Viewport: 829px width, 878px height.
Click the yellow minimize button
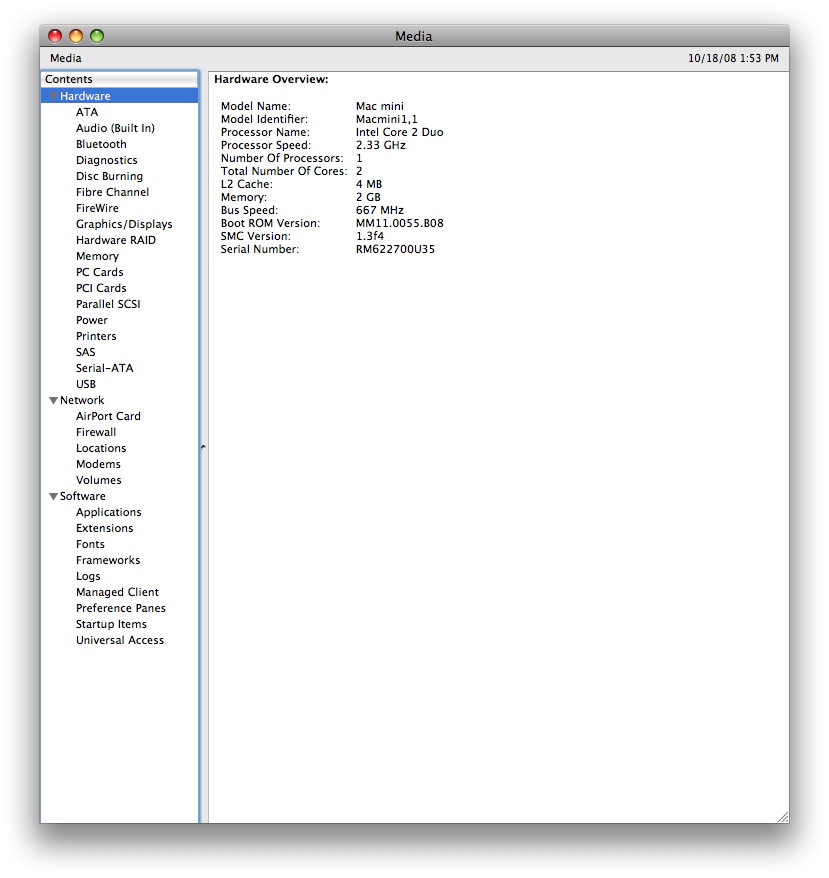pos(76,36)
